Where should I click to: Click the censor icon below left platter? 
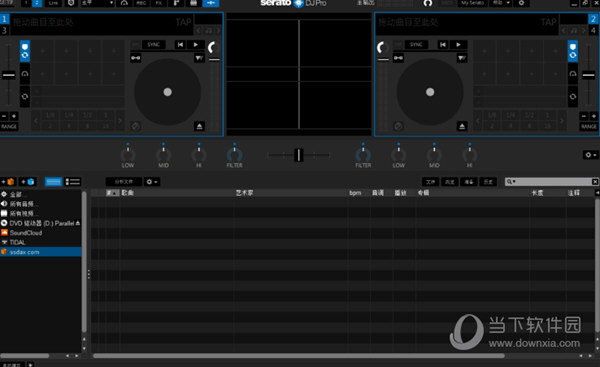click(x=135, y=126)
